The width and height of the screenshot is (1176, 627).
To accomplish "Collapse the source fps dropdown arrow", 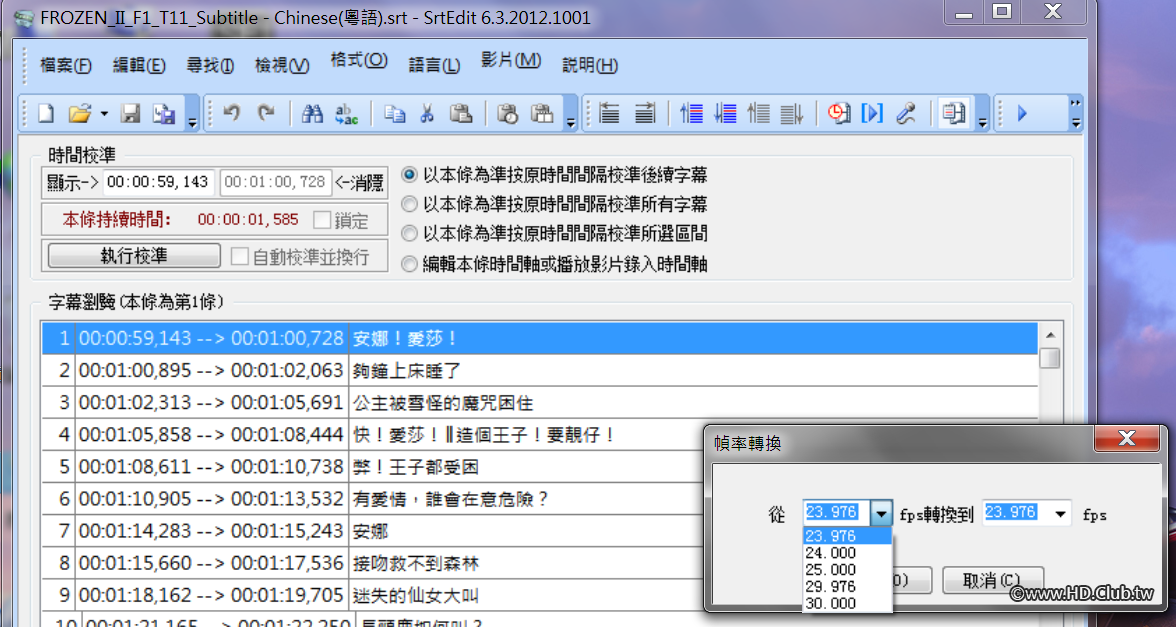I will pos(881,514).
